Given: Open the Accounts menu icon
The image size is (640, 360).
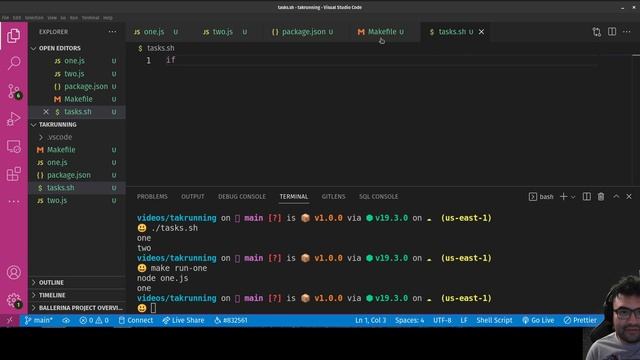Looking at the screenshot, I should (13, 272).
